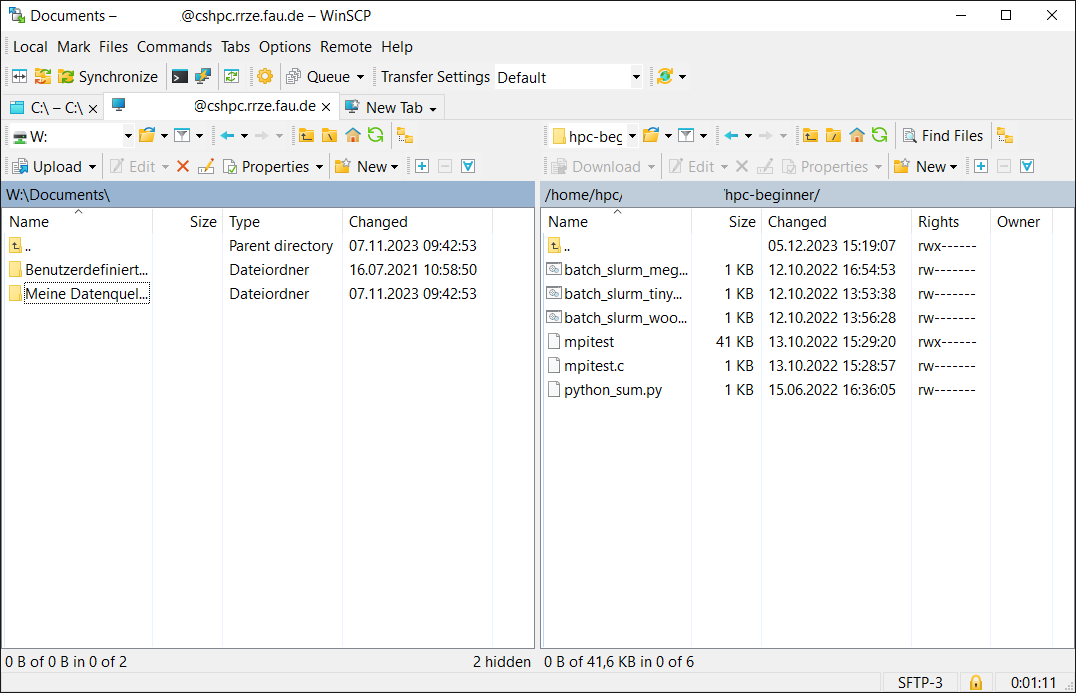Screen dimensions: 1076x693
Task: Select the Benutzerdefiniert... folder
Action: click(79, 270)
